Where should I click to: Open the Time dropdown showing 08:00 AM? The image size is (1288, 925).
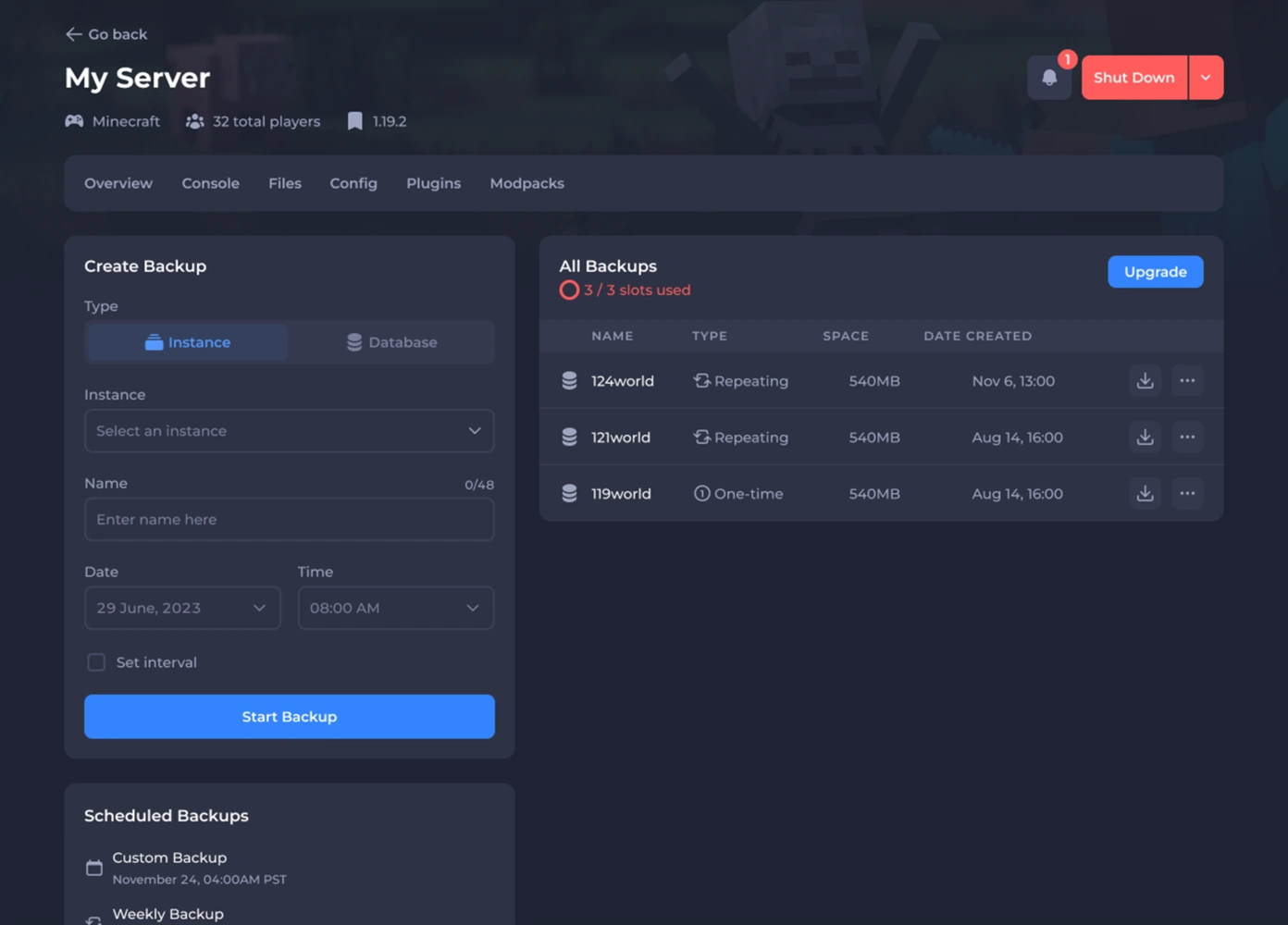point(395,608)
